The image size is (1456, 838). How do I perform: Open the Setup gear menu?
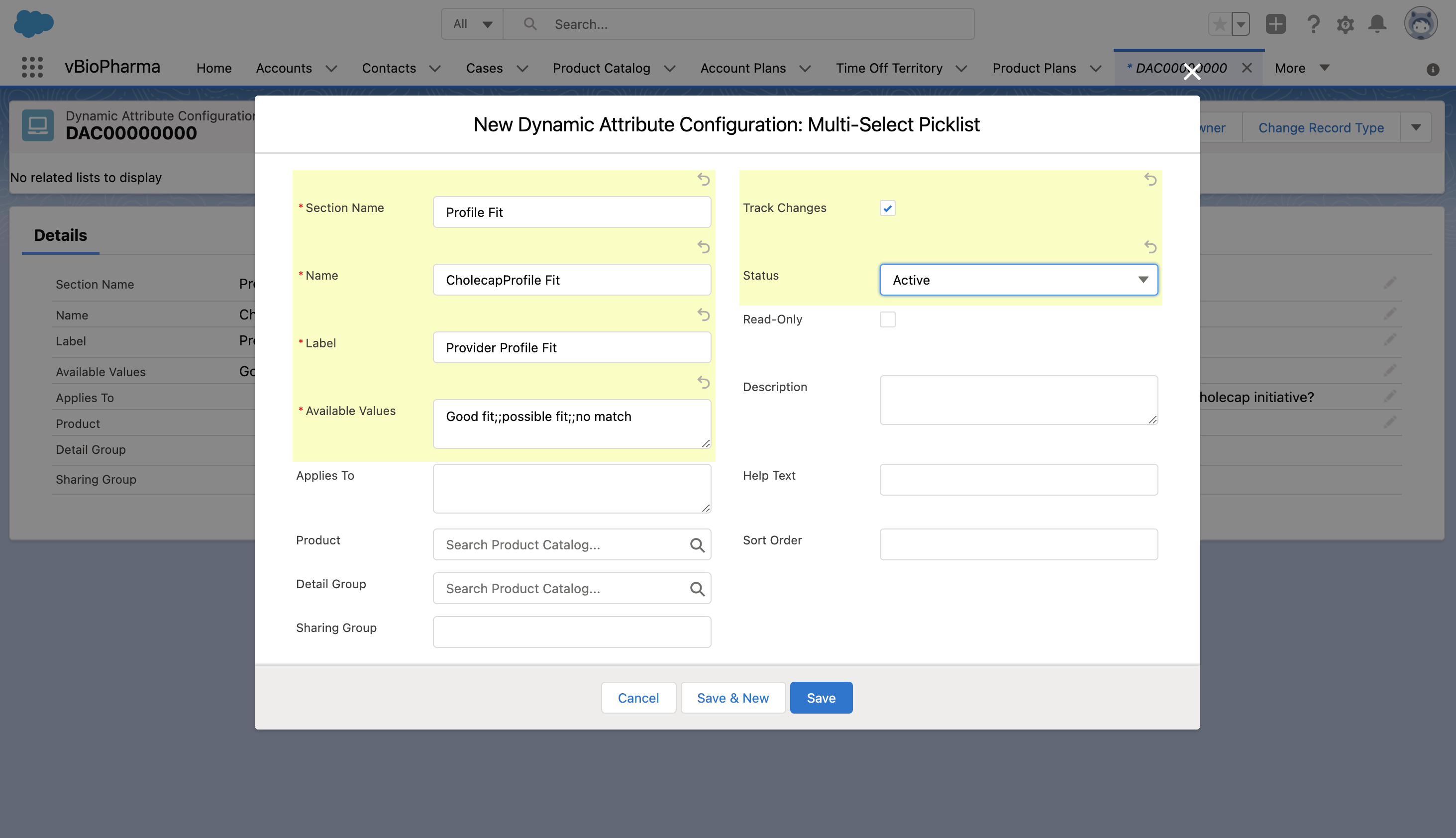[1345, 24]
